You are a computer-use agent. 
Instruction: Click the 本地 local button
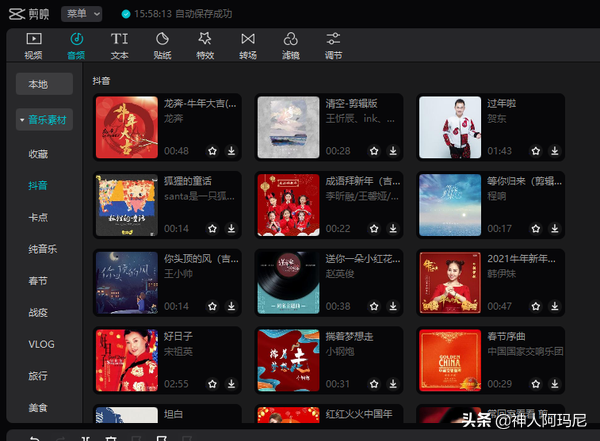point(44,84)
